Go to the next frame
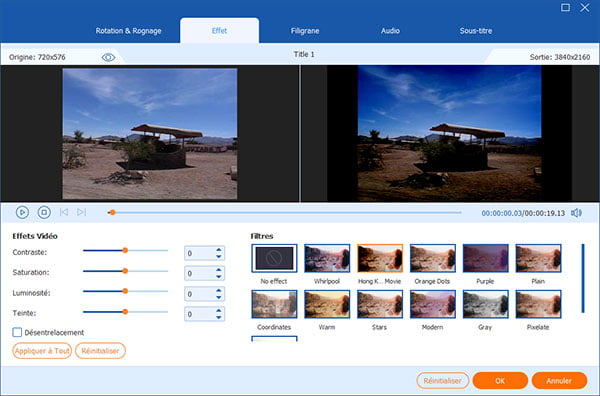Image resolution: width=600 pixels, height=396 pixels. (81, 212)
